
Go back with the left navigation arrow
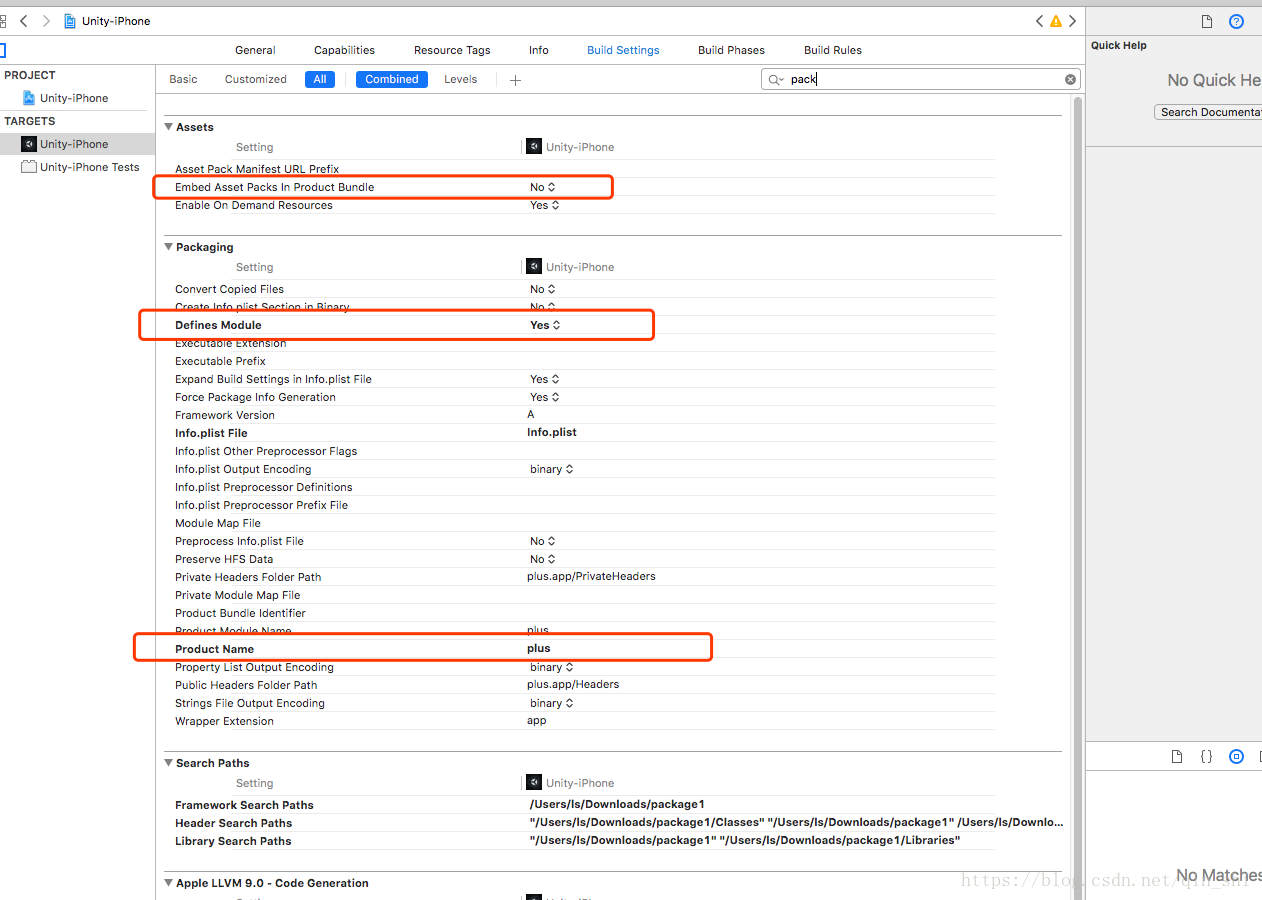point(23,21)
